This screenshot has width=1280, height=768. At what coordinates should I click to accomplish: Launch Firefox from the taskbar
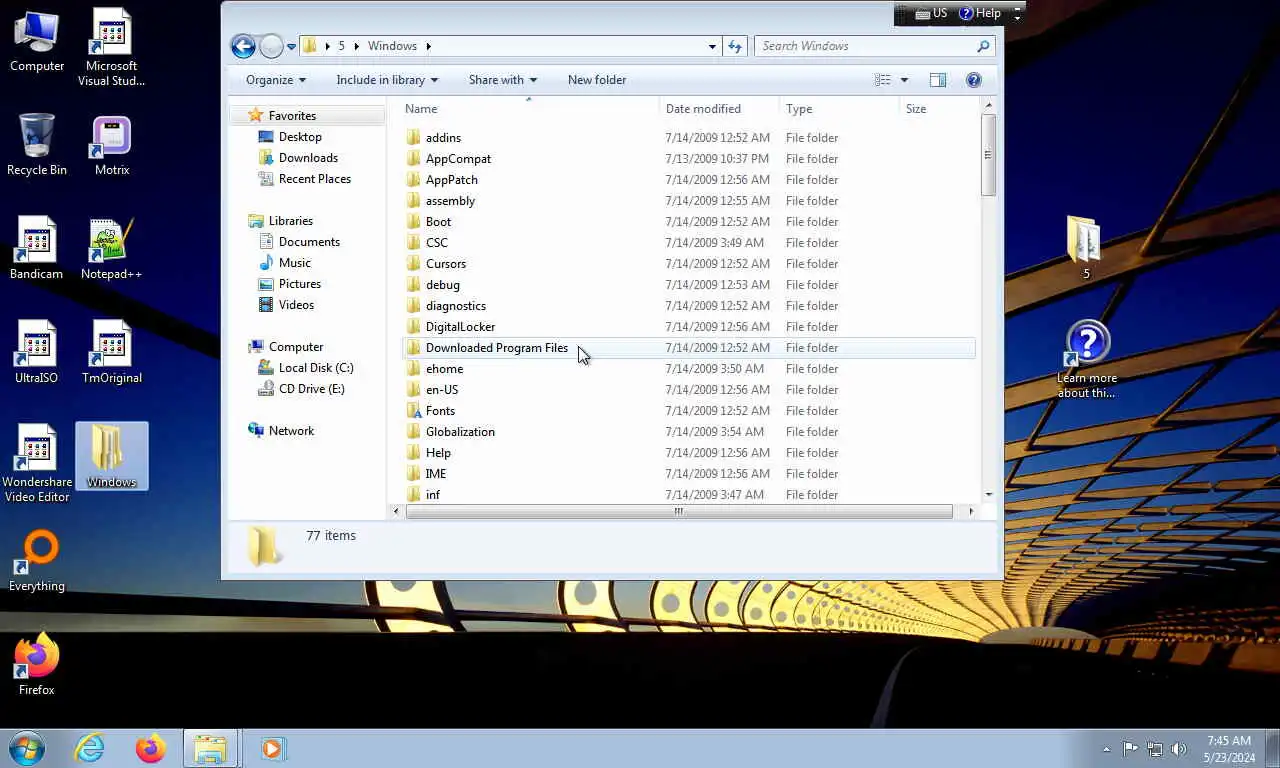[x=151, y=748]
